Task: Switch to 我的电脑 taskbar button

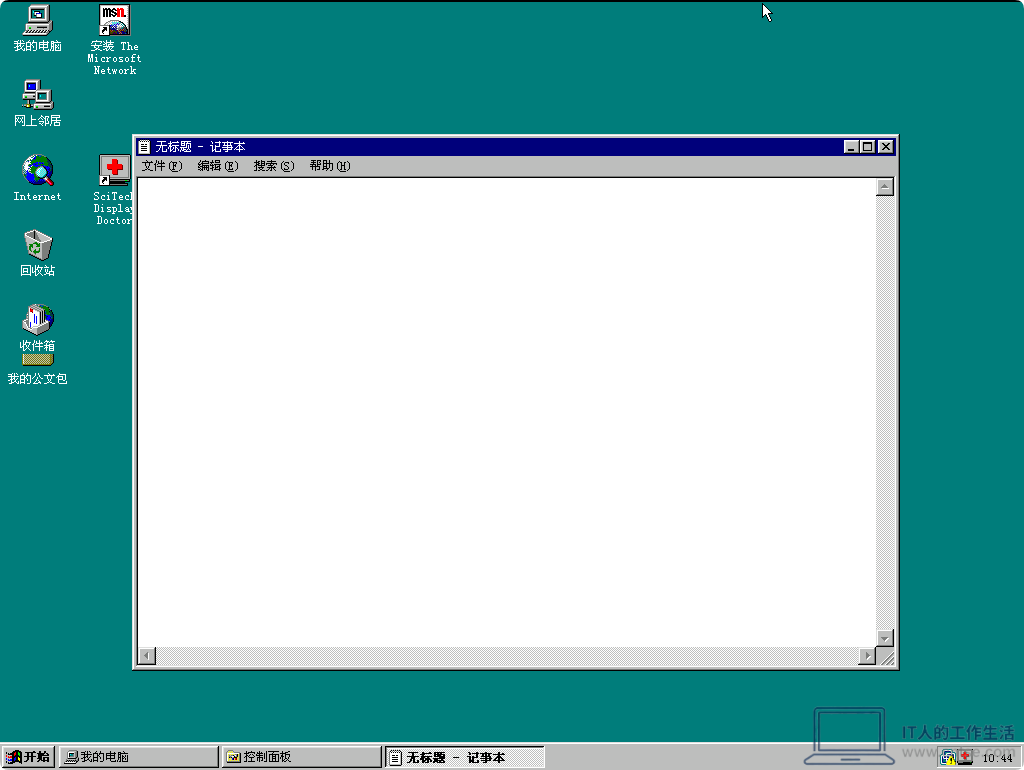Action: 138,757
